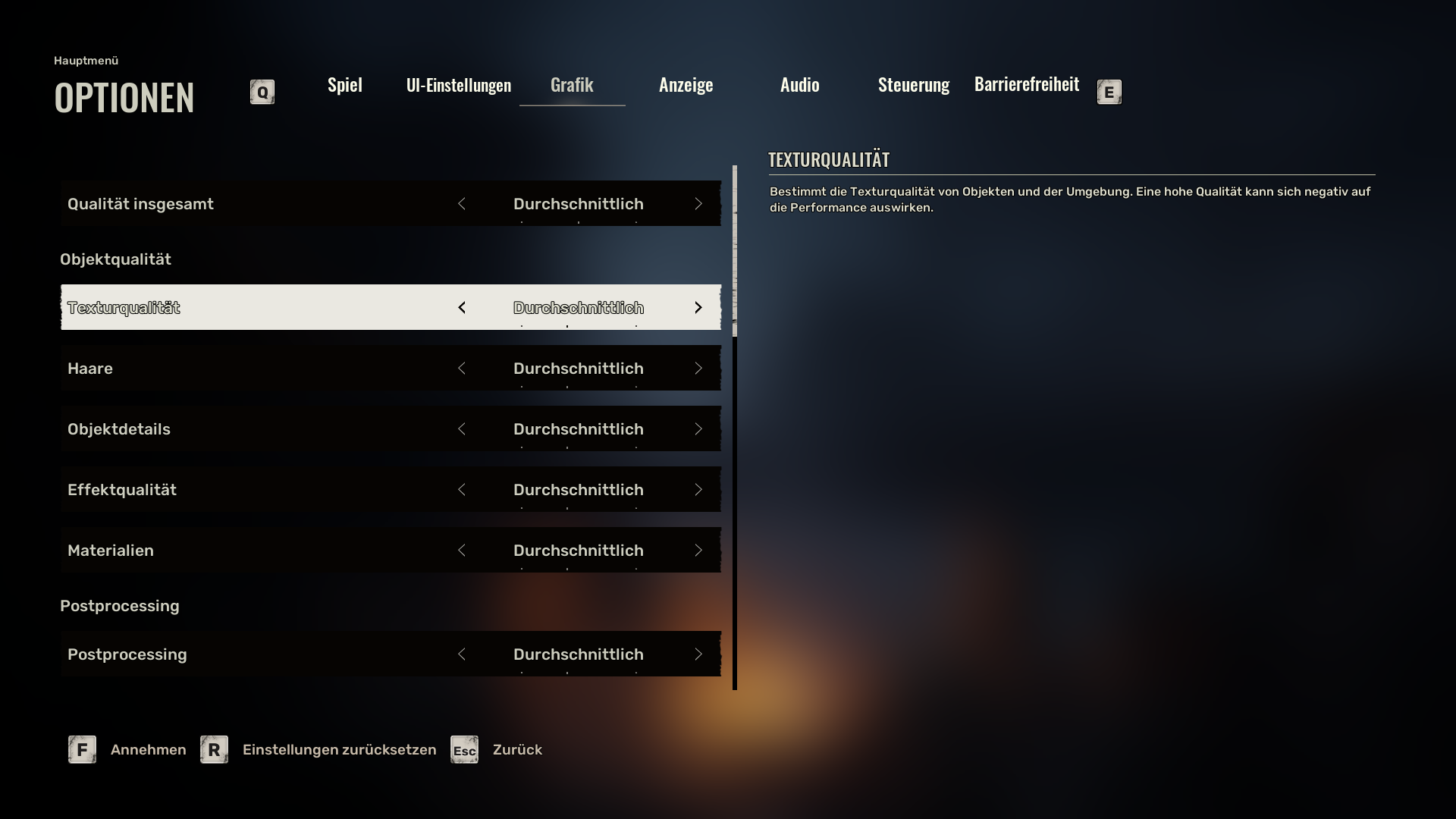Screen dimensions: 1456x819
Task: Raise Effektqualität with the right arrow
Action: pyautogui.click(x=698, y=490)
